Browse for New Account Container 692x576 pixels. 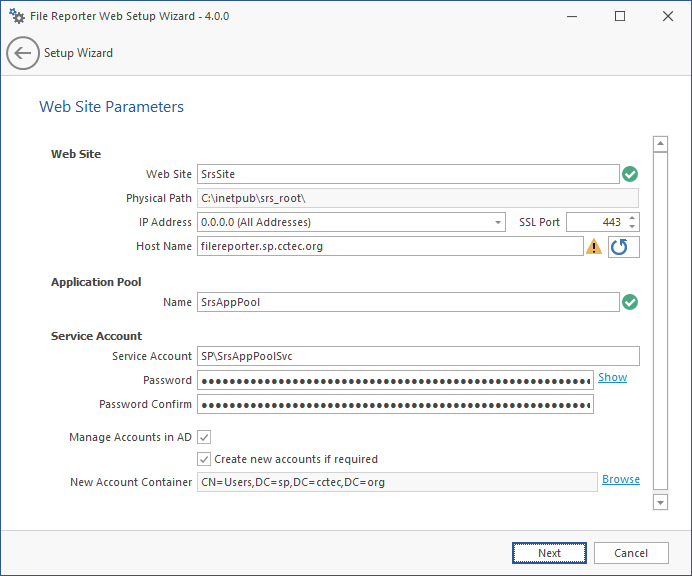pyautogui.click(x=620, y=479)
